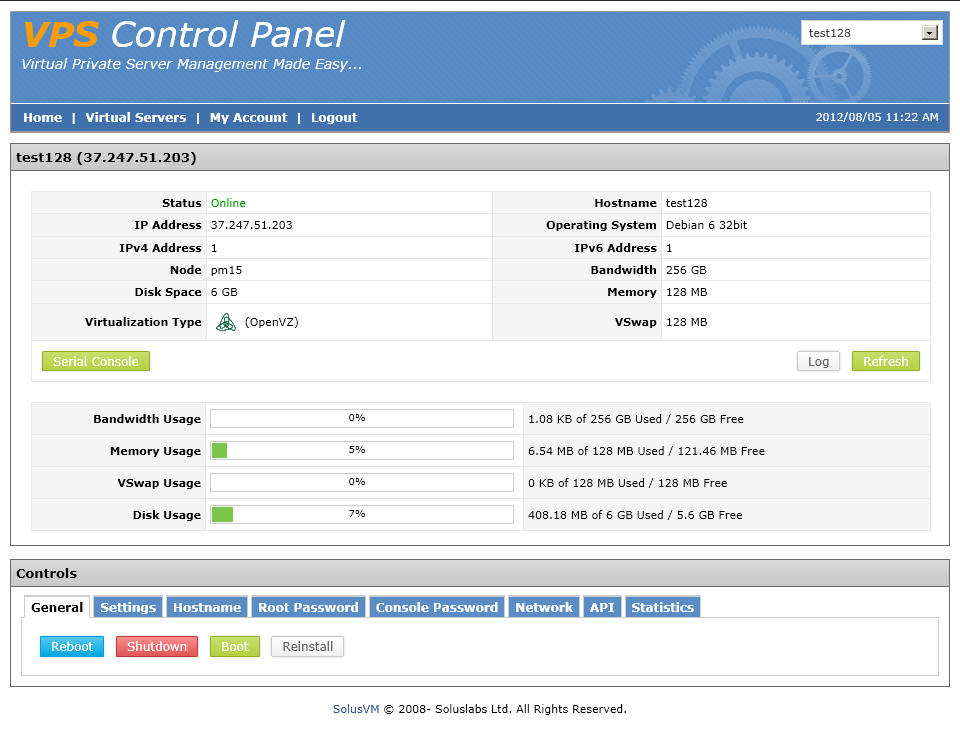Image resolution: width=960 pixels, height=734 pixels.
Task: Switch to the Network tab
Action: [544, 607]
